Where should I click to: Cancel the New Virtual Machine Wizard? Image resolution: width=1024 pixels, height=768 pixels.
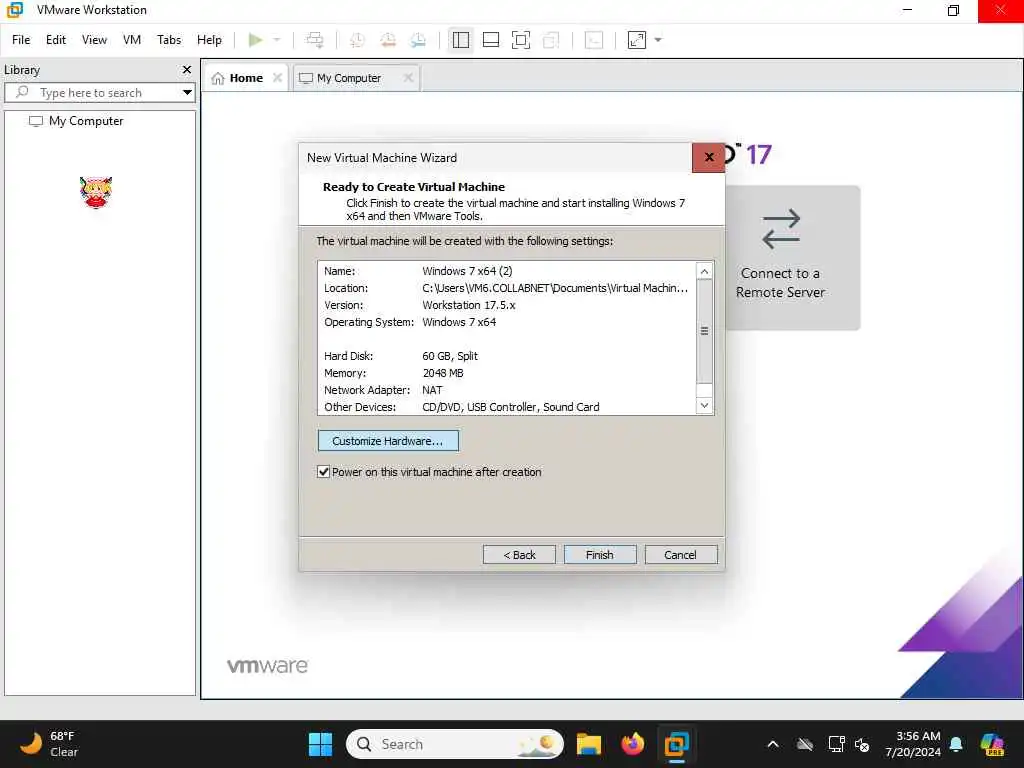click(680, 554)
